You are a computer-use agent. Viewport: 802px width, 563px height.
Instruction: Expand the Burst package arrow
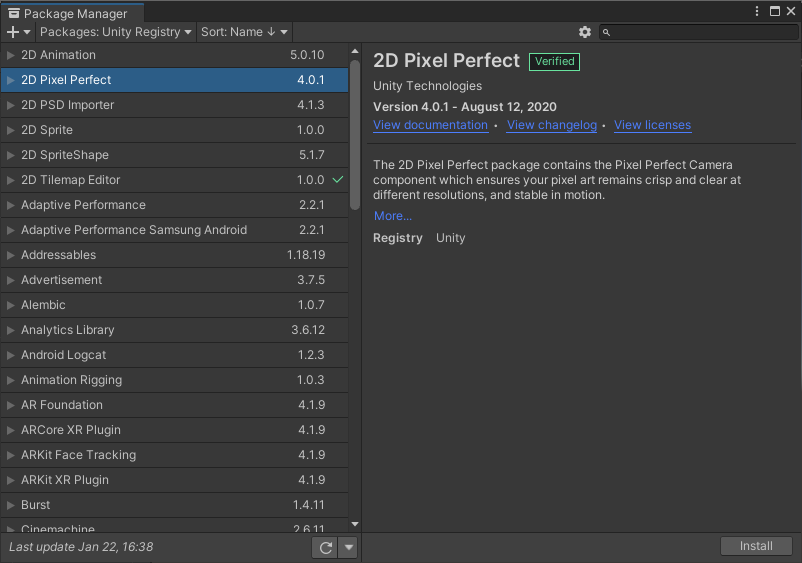pyautogui.click(x=11, y=505)
